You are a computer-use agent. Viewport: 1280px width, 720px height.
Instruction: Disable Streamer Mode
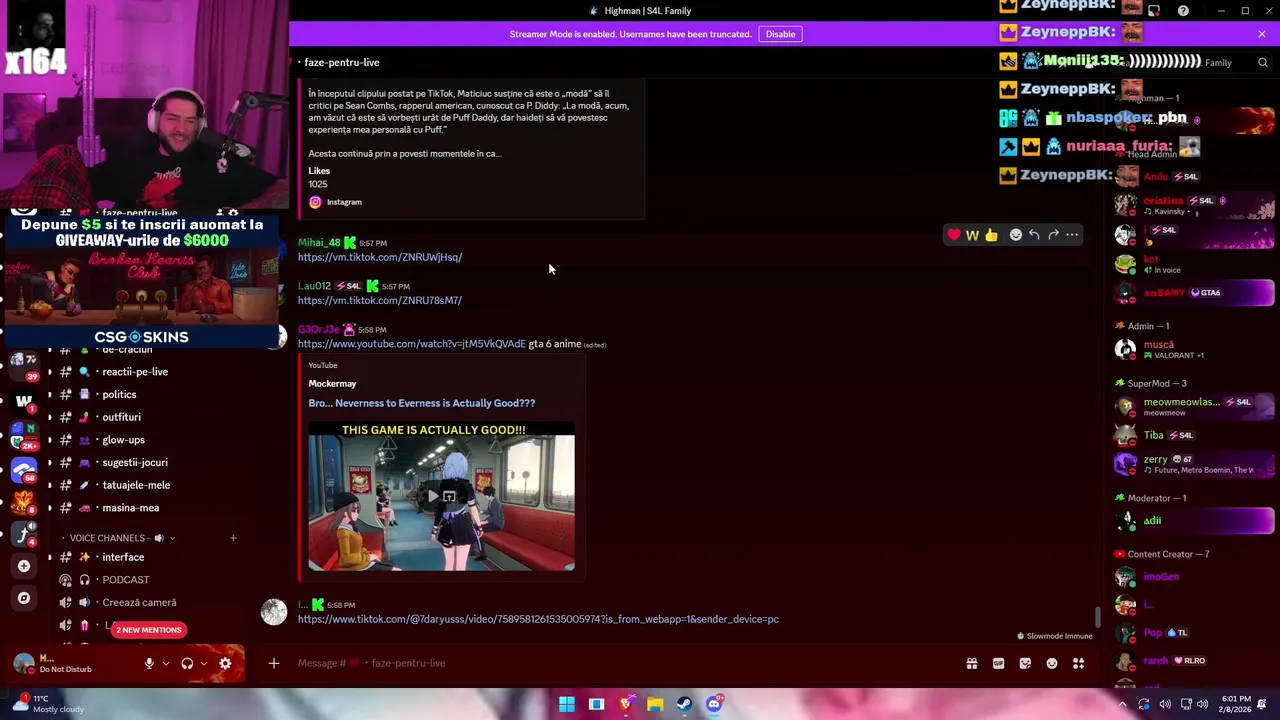780,34
